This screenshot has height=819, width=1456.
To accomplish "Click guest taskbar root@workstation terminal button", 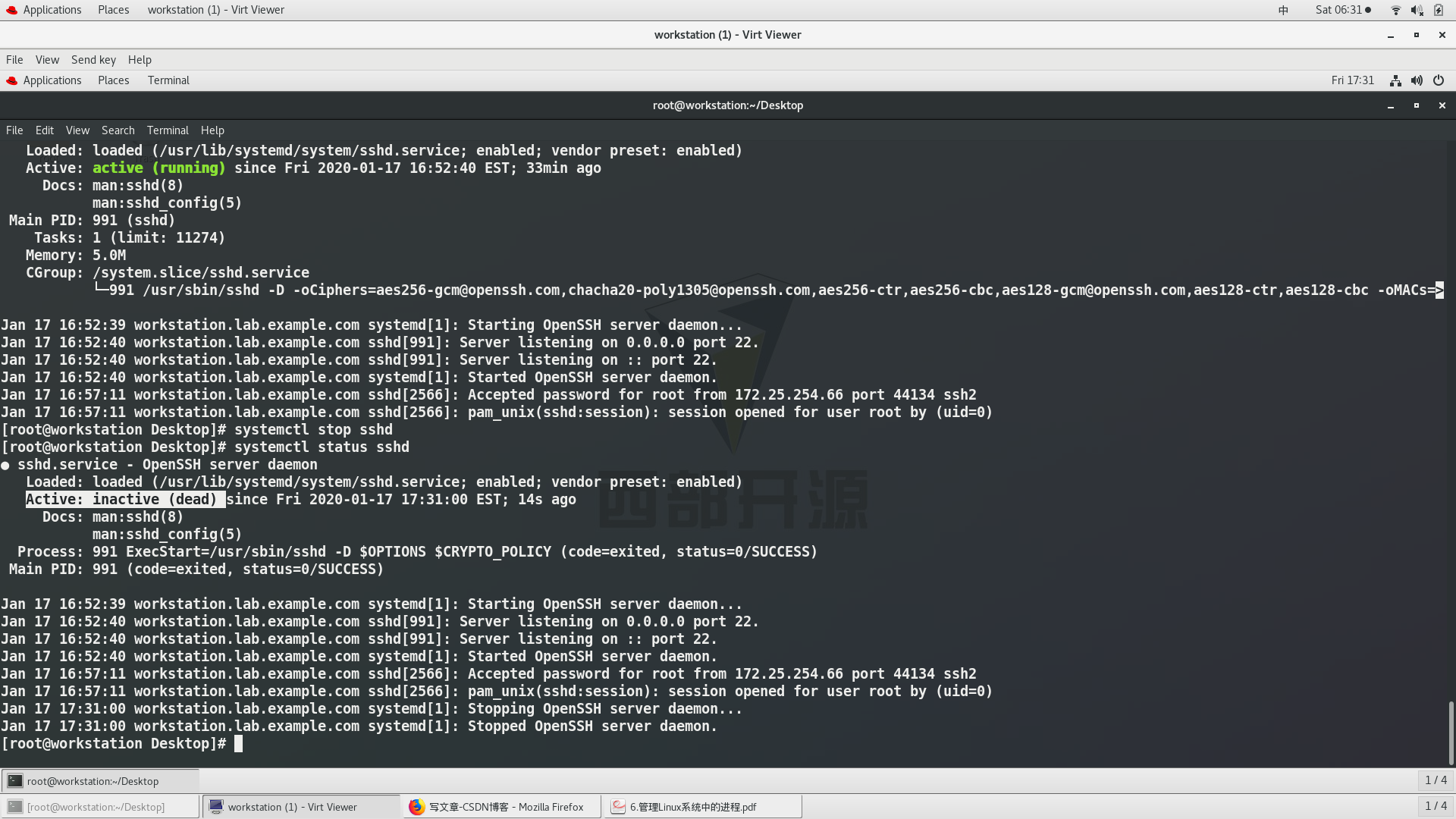I will 100,781.
